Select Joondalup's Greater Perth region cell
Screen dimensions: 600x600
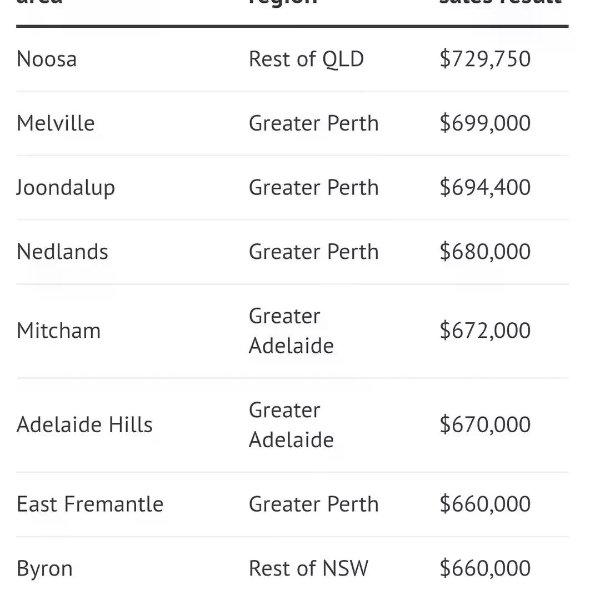click(x=314, y=188)
